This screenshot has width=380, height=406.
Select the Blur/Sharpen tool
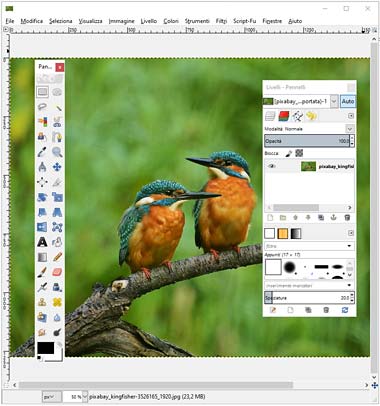57,317
